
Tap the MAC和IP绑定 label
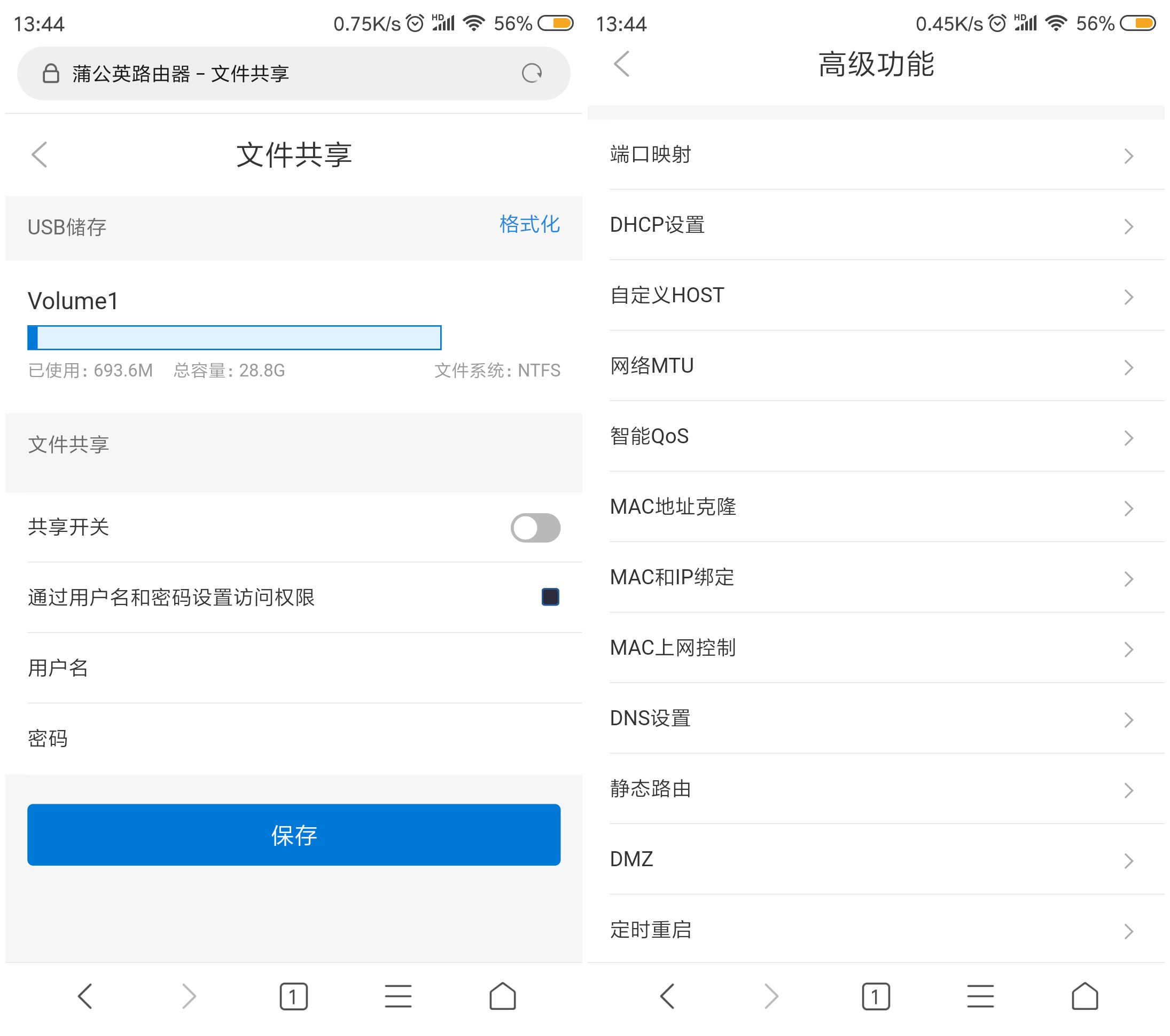coord(672,577)
